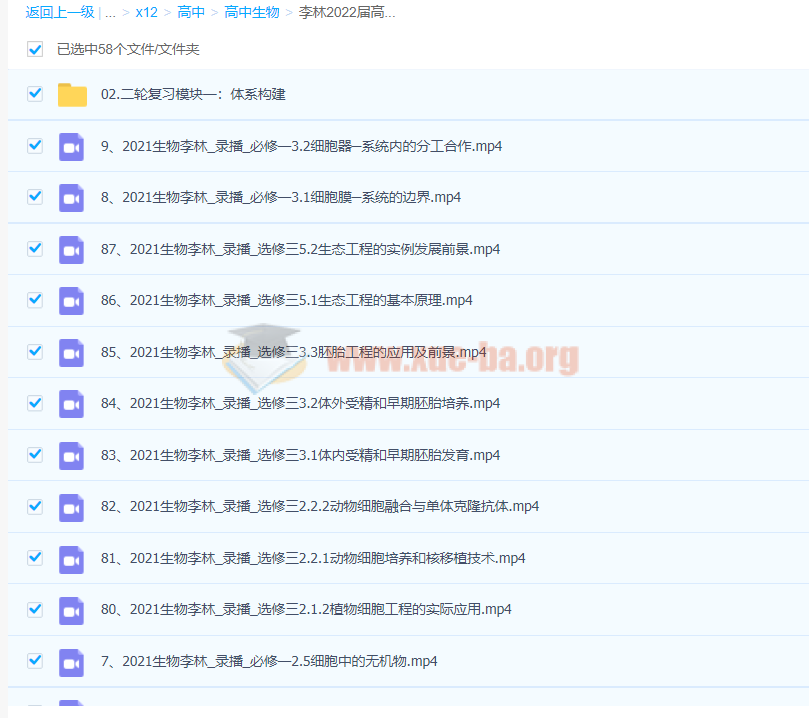
Task: Open the x12 breadcrumb link
Action: click(146, 12)
